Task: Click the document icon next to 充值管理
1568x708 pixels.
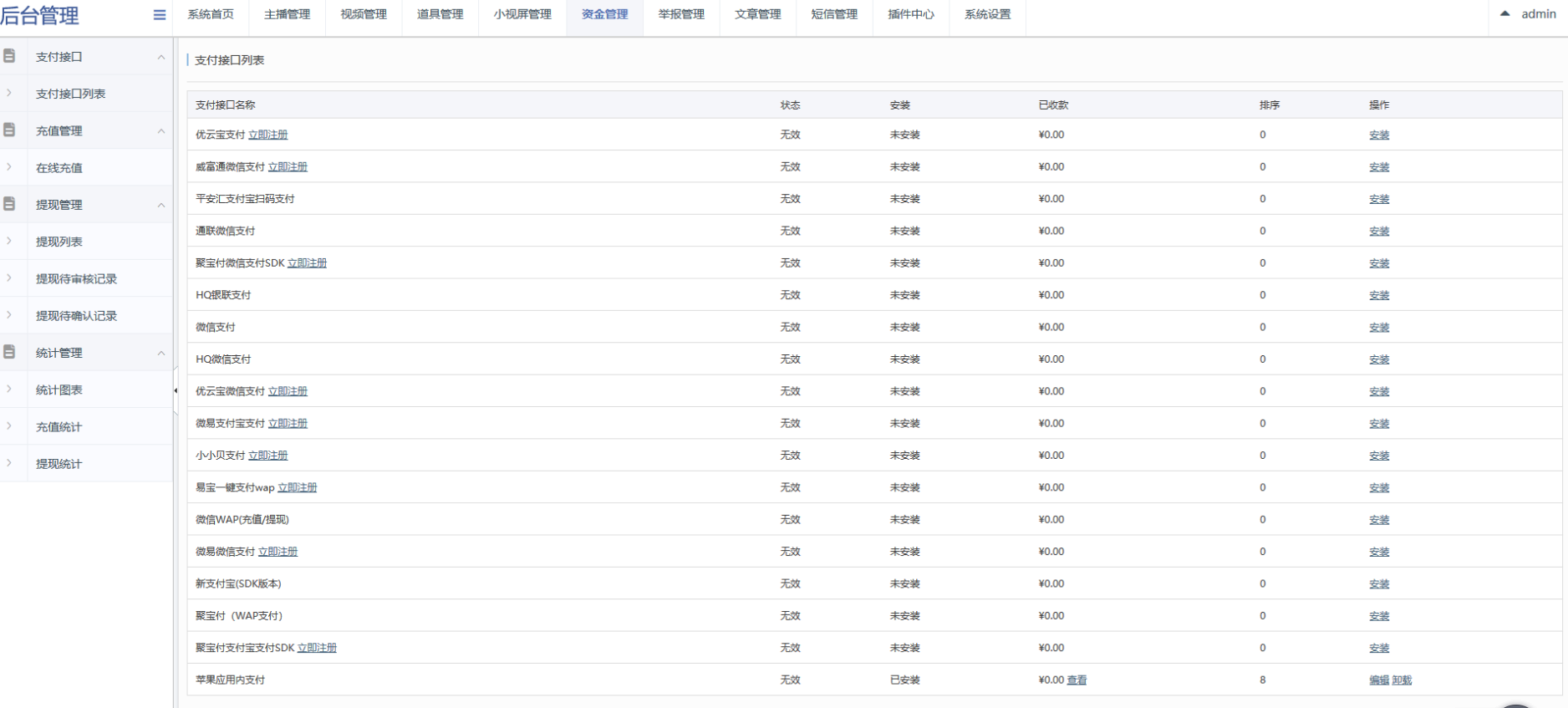Action: tap(9, 130)
